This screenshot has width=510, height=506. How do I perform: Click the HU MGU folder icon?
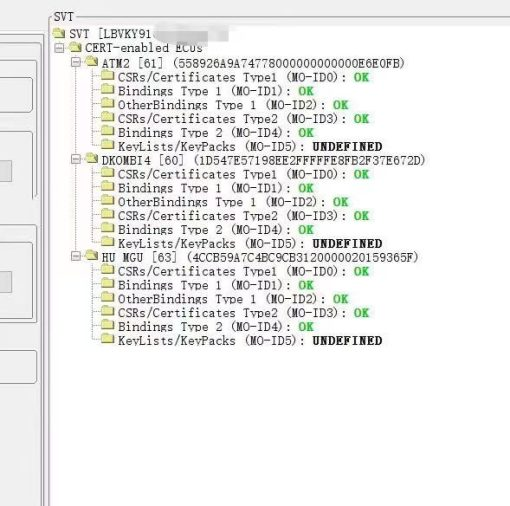(91, 255)
